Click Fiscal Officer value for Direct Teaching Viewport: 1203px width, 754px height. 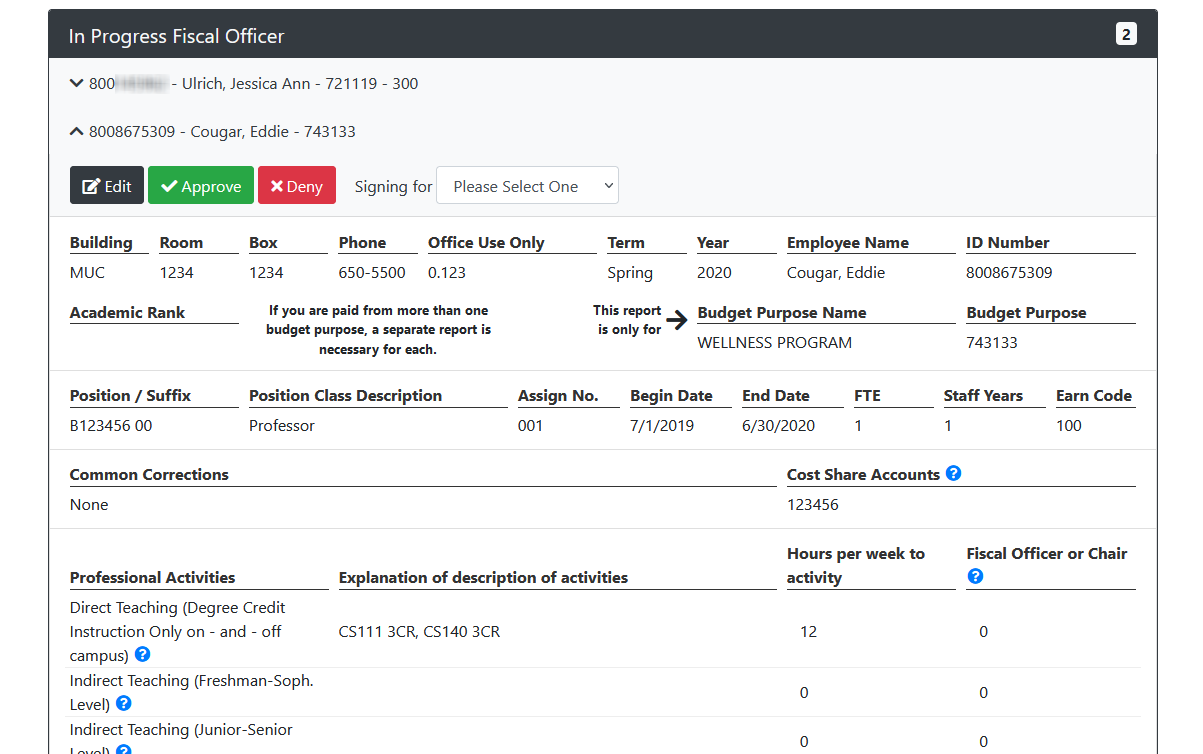[983, 632]
